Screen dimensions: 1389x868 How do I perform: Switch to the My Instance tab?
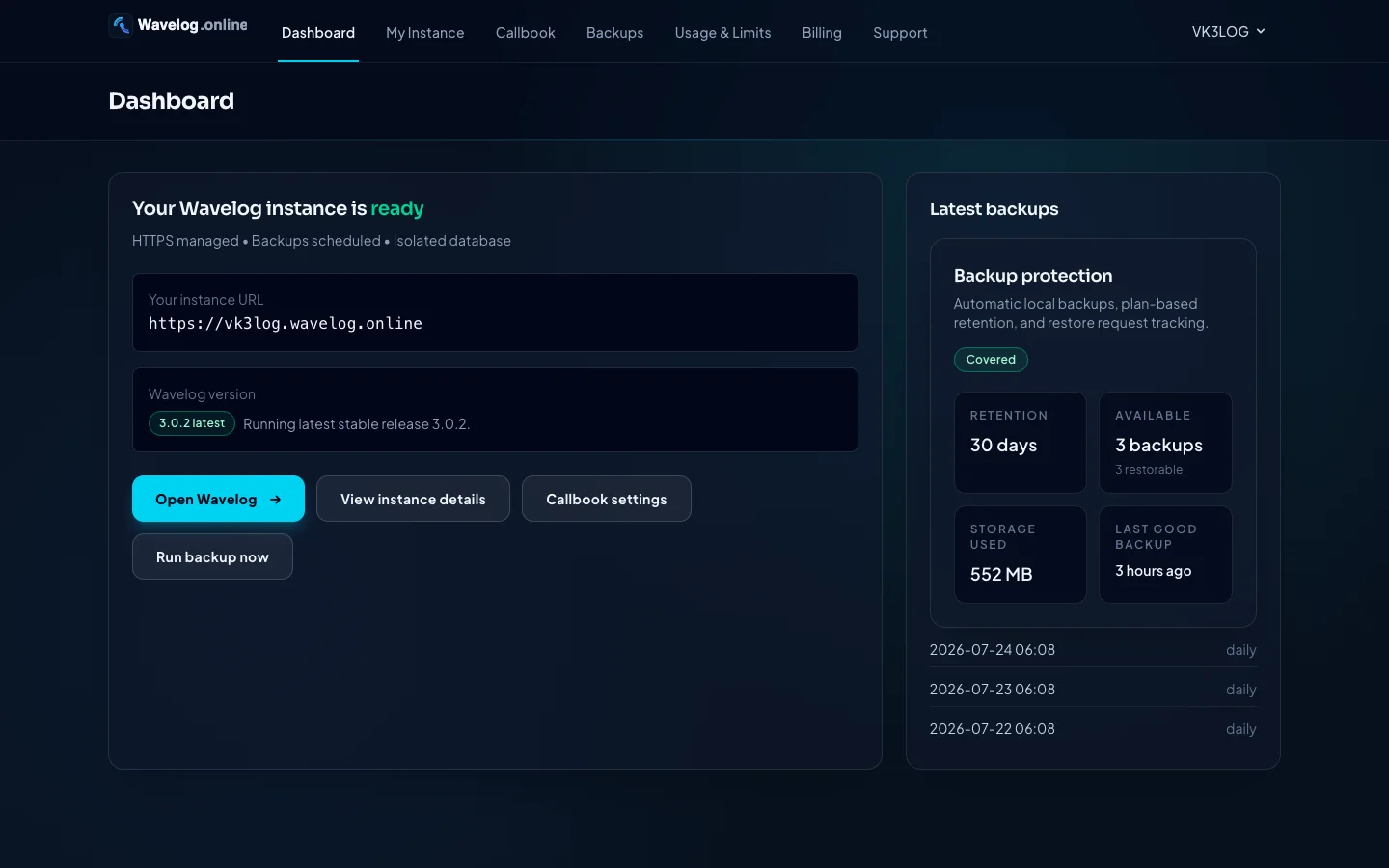coord(425,33)
